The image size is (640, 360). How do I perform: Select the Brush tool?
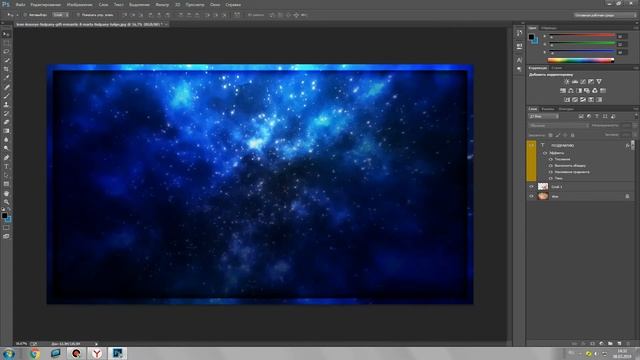[6, 96]
